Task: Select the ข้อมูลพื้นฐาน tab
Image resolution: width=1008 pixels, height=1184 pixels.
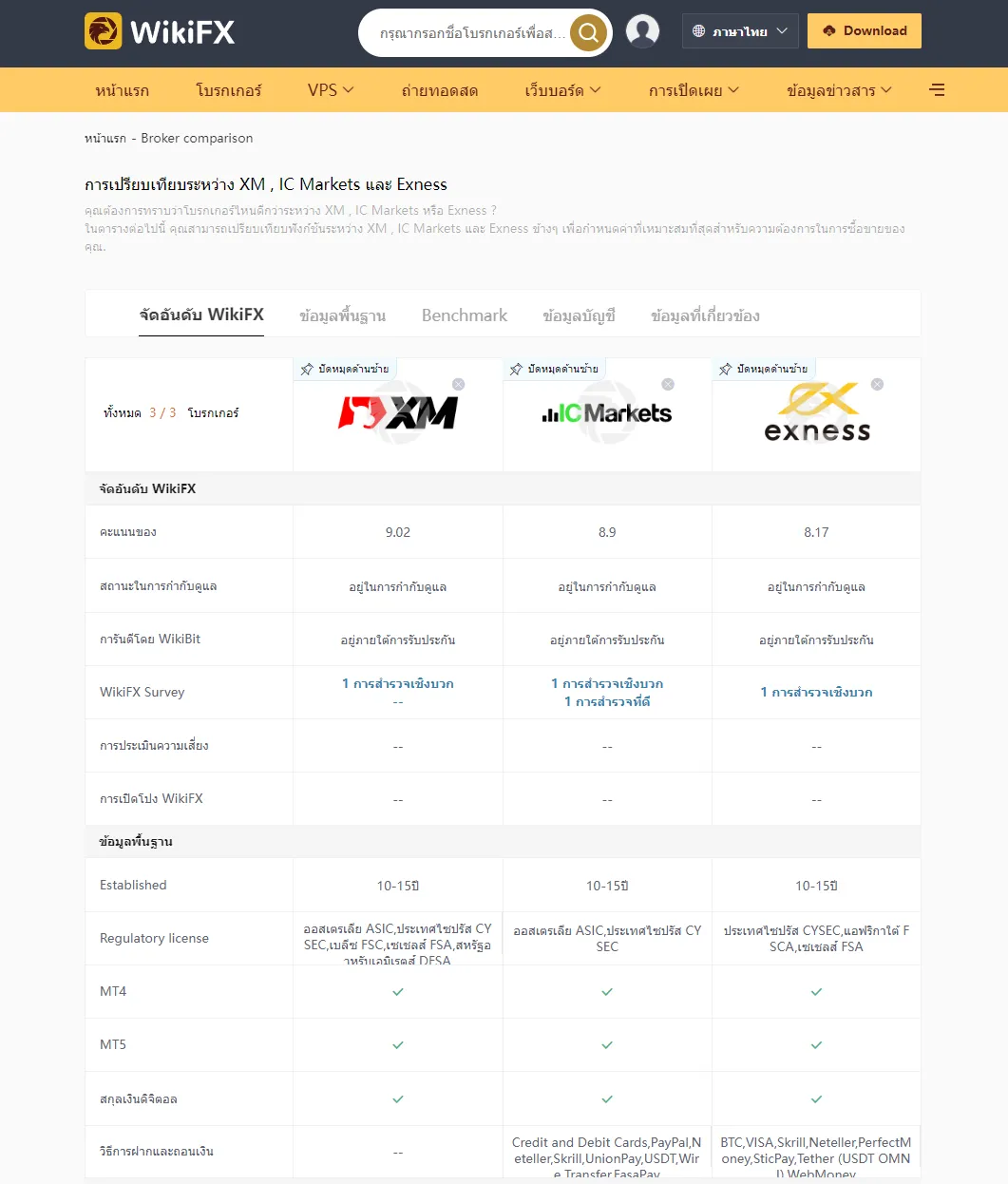Action: pyautogui.click(x=343, y=315)
